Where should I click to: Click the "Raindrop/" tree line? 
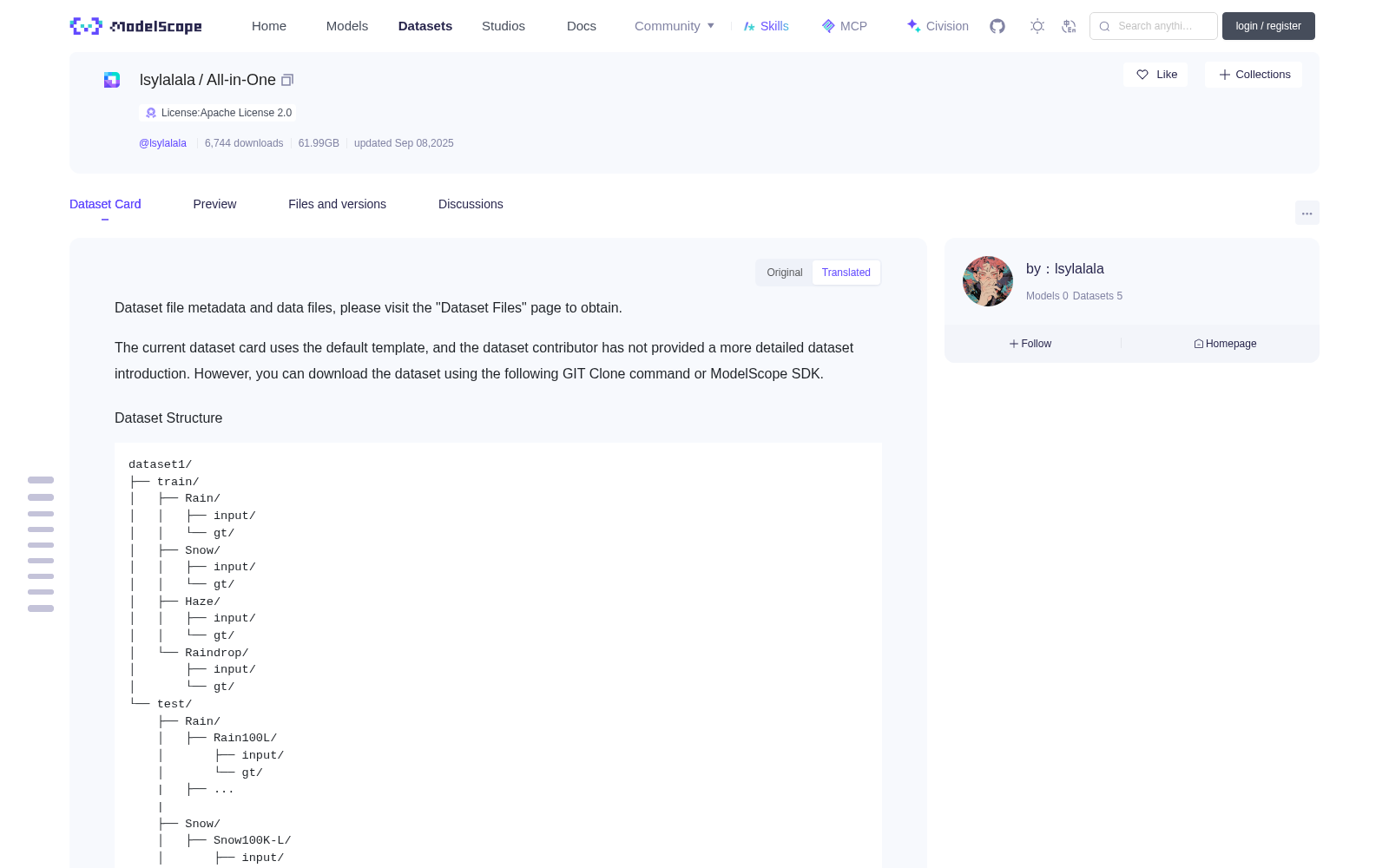coord(216,653)
